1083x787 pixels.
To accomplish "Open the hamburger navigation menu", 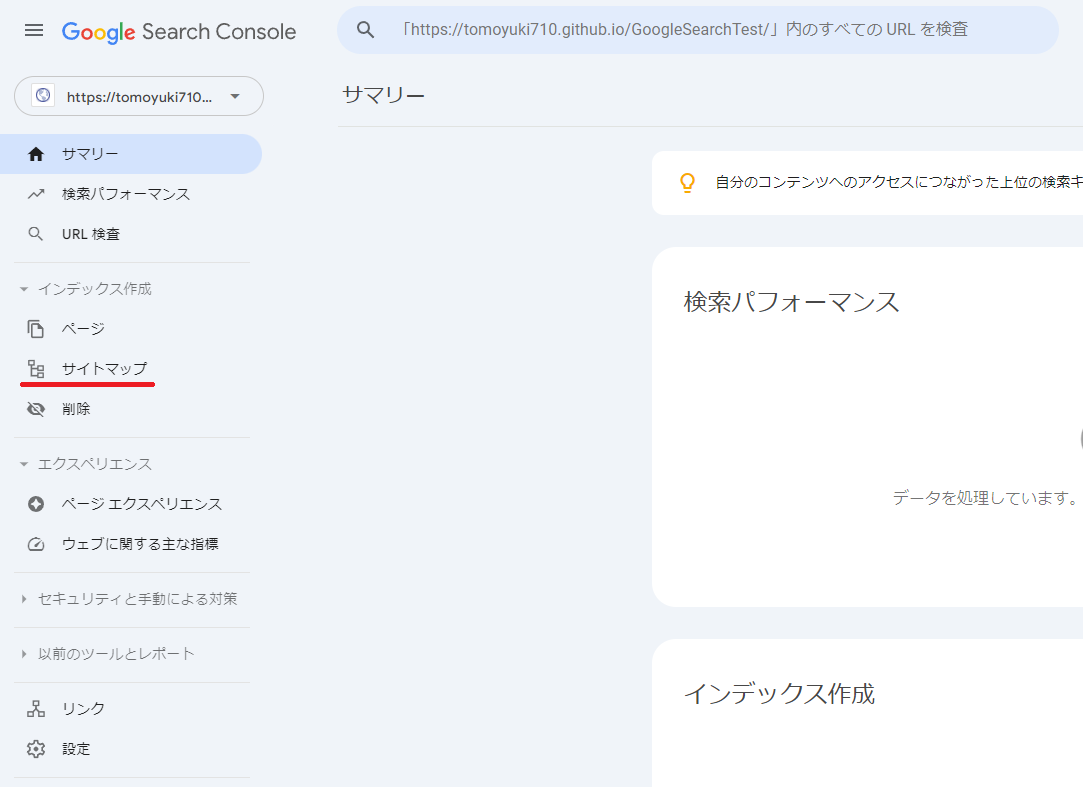I will point(33,29).
